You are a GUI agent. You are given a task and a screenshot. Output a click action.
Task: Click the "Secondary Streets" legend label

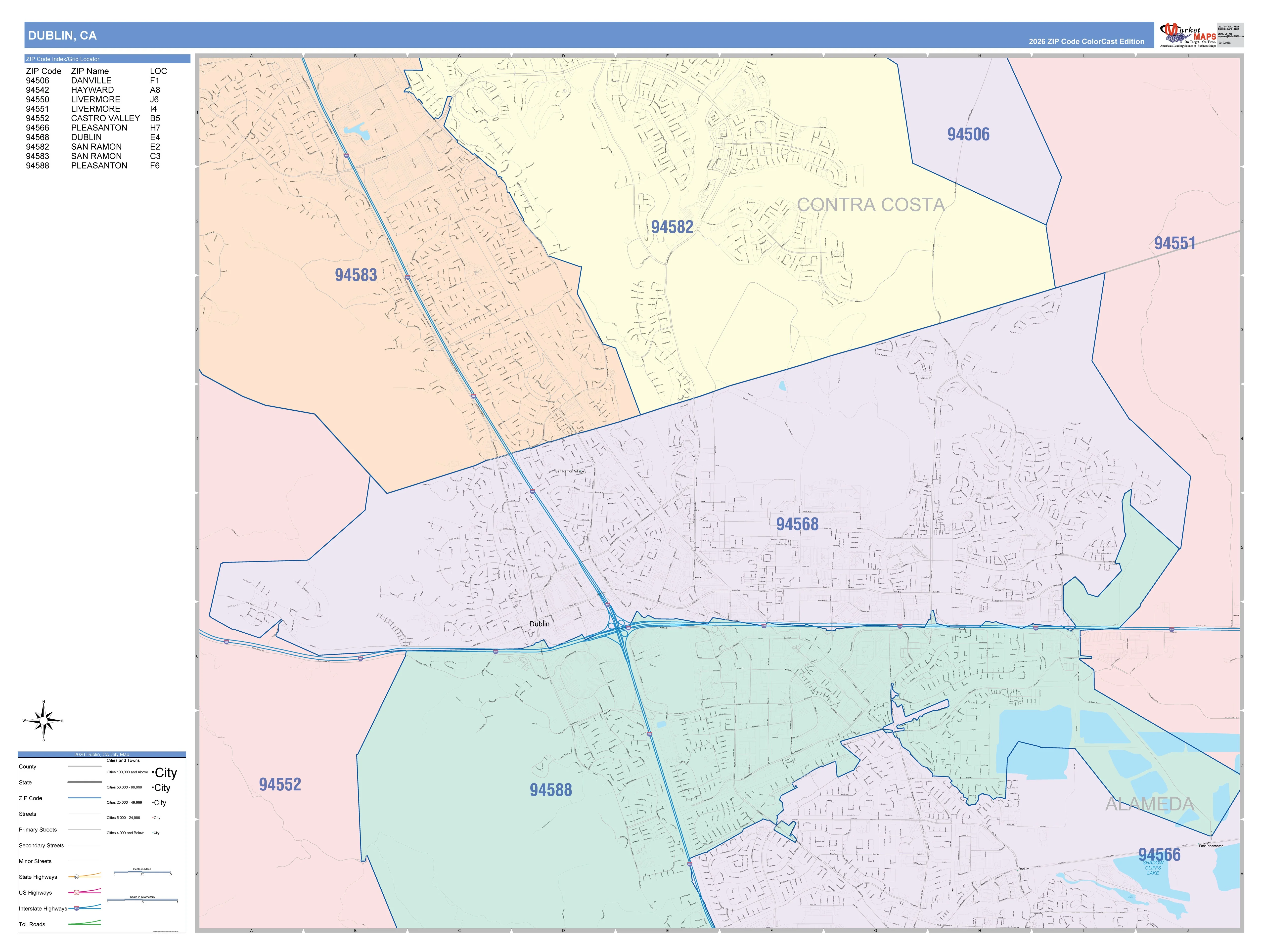pyautogui.click(x=42, y=846)
